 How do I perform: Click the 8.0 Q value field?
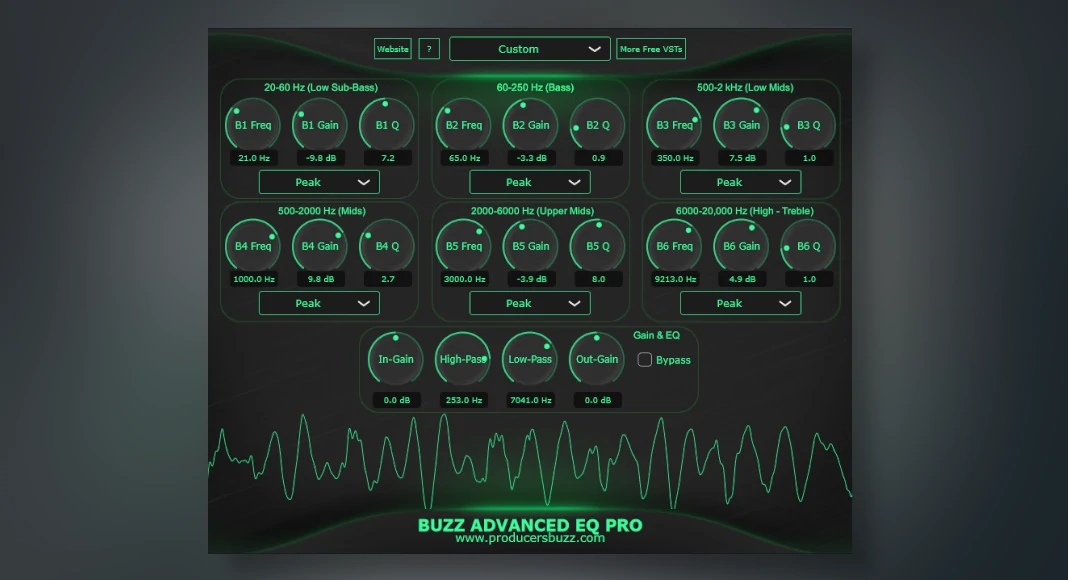click(598, 279)
